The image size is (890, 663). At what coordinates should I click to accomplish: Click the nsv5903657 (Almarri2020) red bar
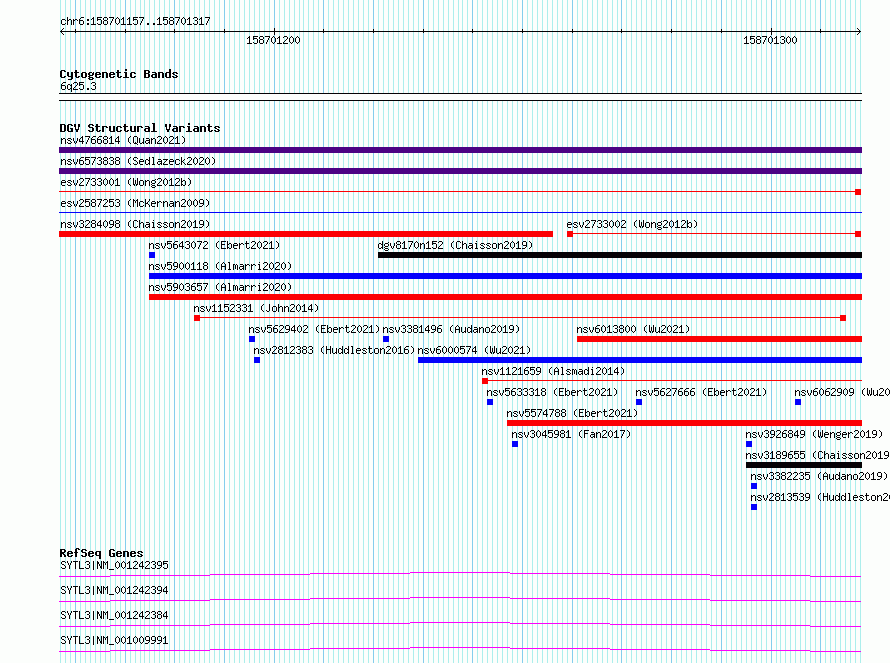pos(505,297)
